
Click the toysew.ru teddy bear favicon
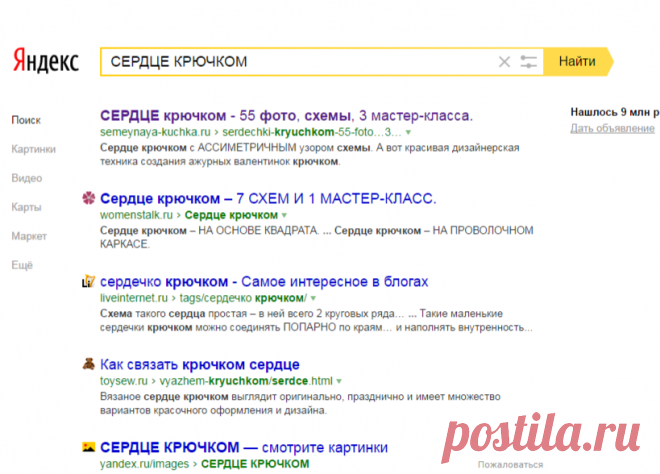[x=88, y=364]
